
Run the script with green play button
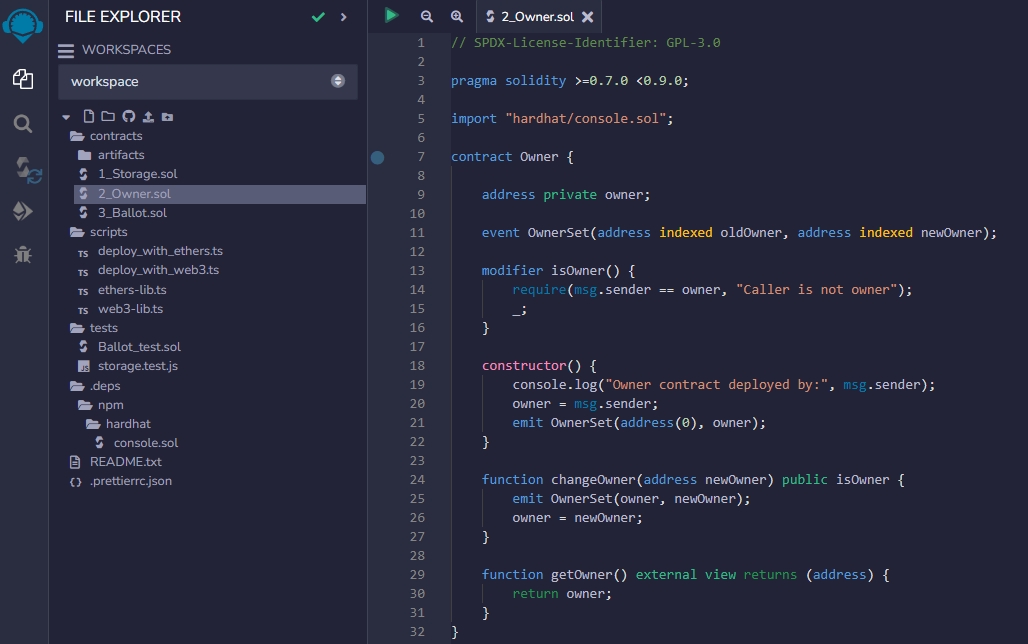point(392,16)
